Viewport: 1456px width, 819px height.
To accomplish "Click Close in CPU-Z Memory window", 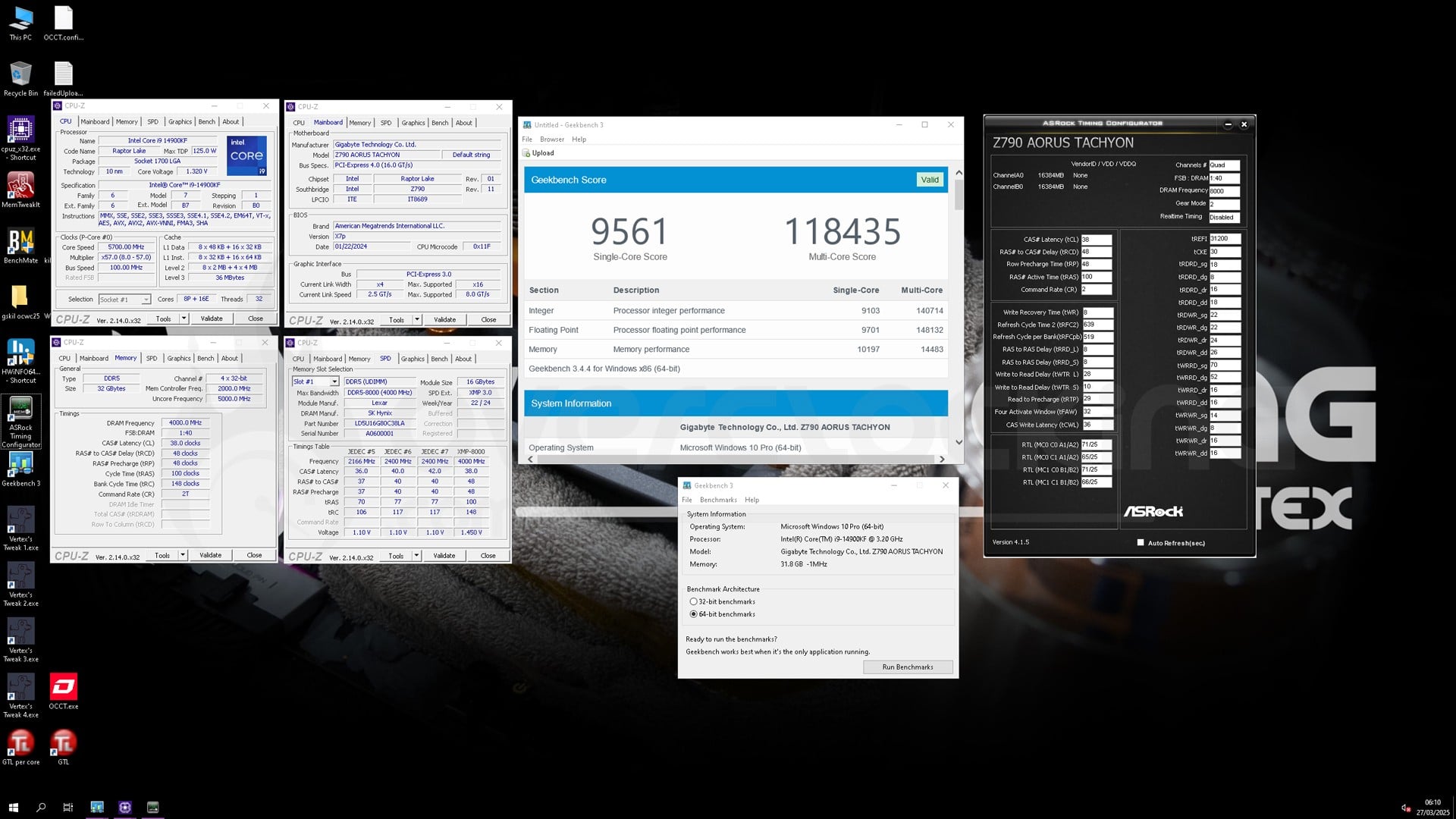I will click(x=255, y=555).
